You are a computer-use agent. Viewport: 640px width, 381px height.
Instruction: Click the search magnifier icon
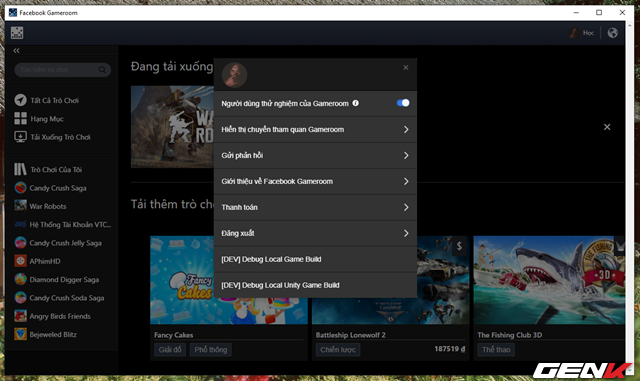(x=102, y=70)
